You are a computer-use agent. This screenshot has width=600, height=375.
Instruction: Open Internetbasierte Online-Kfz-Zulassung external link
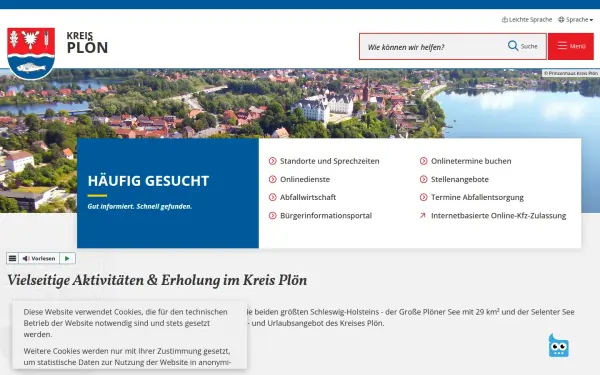tap(499, 215)
